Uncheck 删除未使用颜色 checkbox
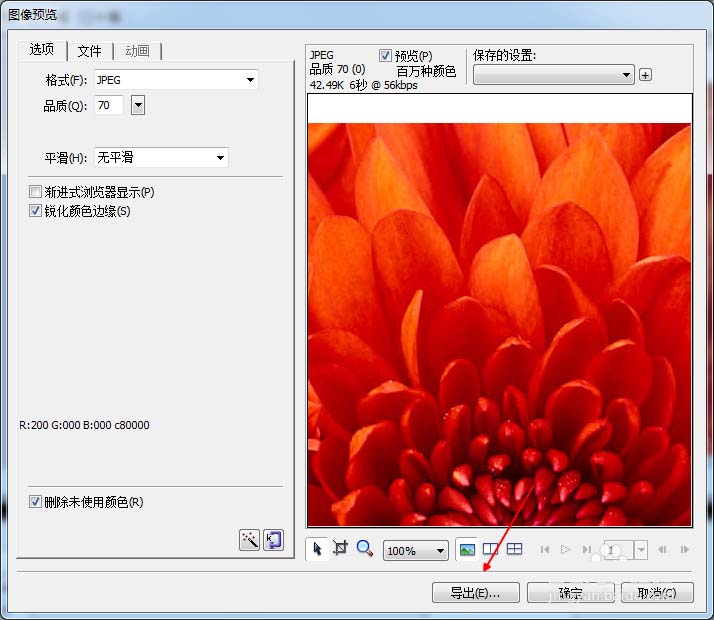714x620 pixels. coord(36,502)
